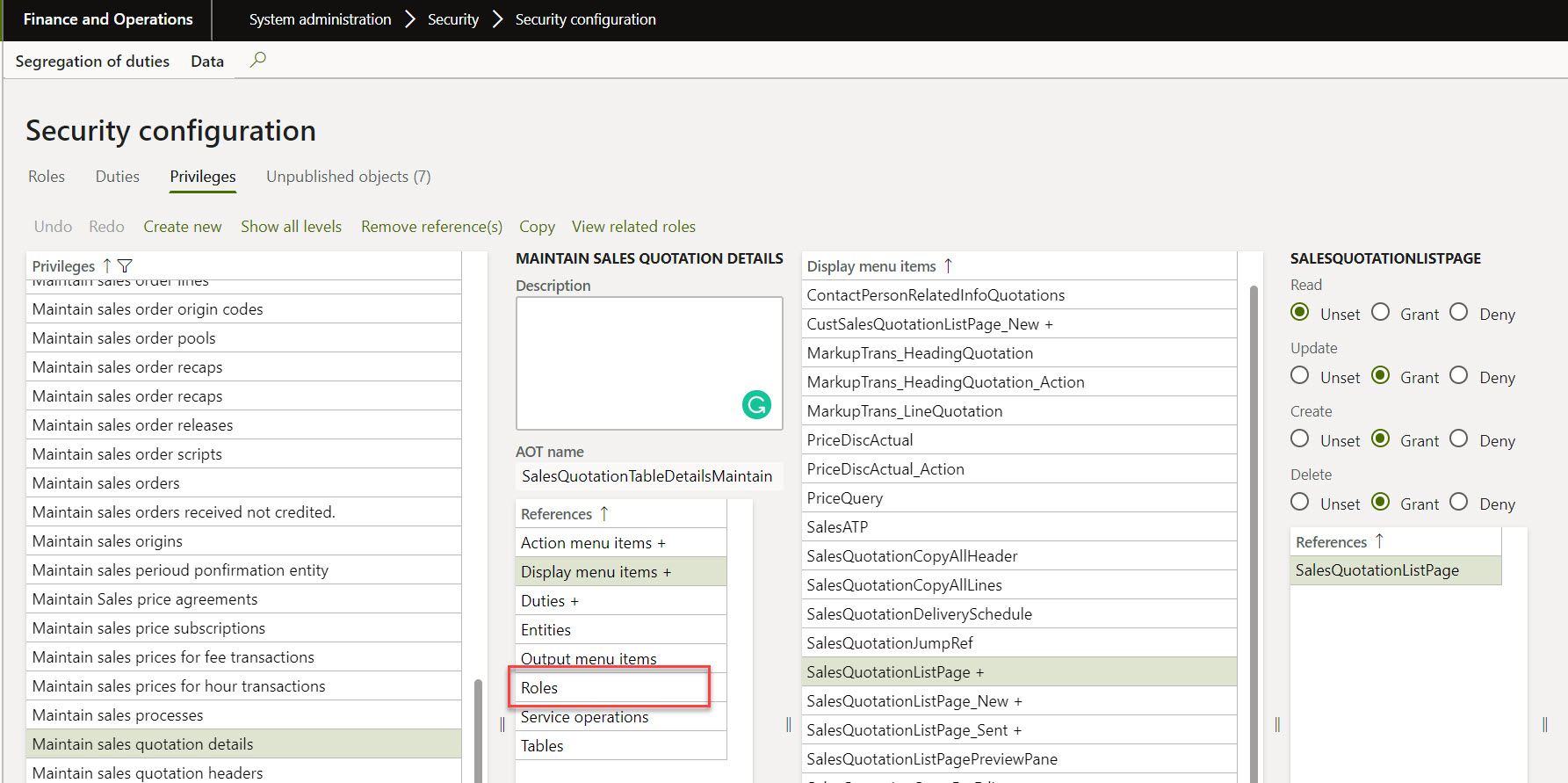This screenshot has height=783, width=1568.
Task: Click the filter icon beside Privileges header
Action: coord(125,265)
